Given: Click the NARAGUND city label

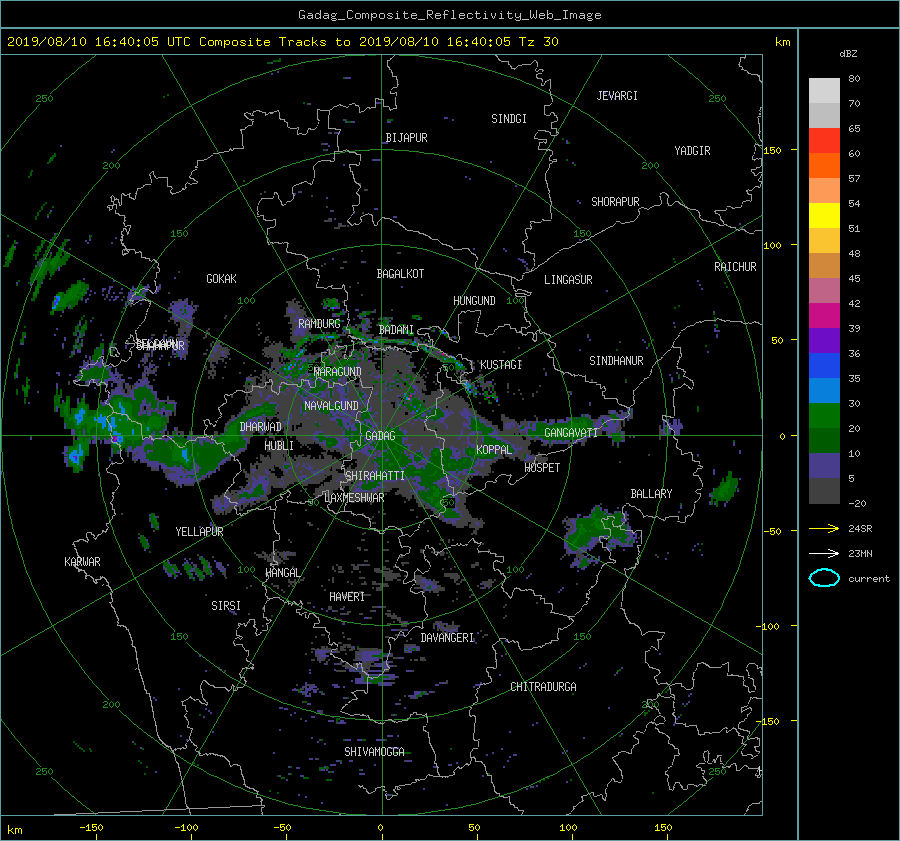Looking at the screenshot, I should click(338, 372).
